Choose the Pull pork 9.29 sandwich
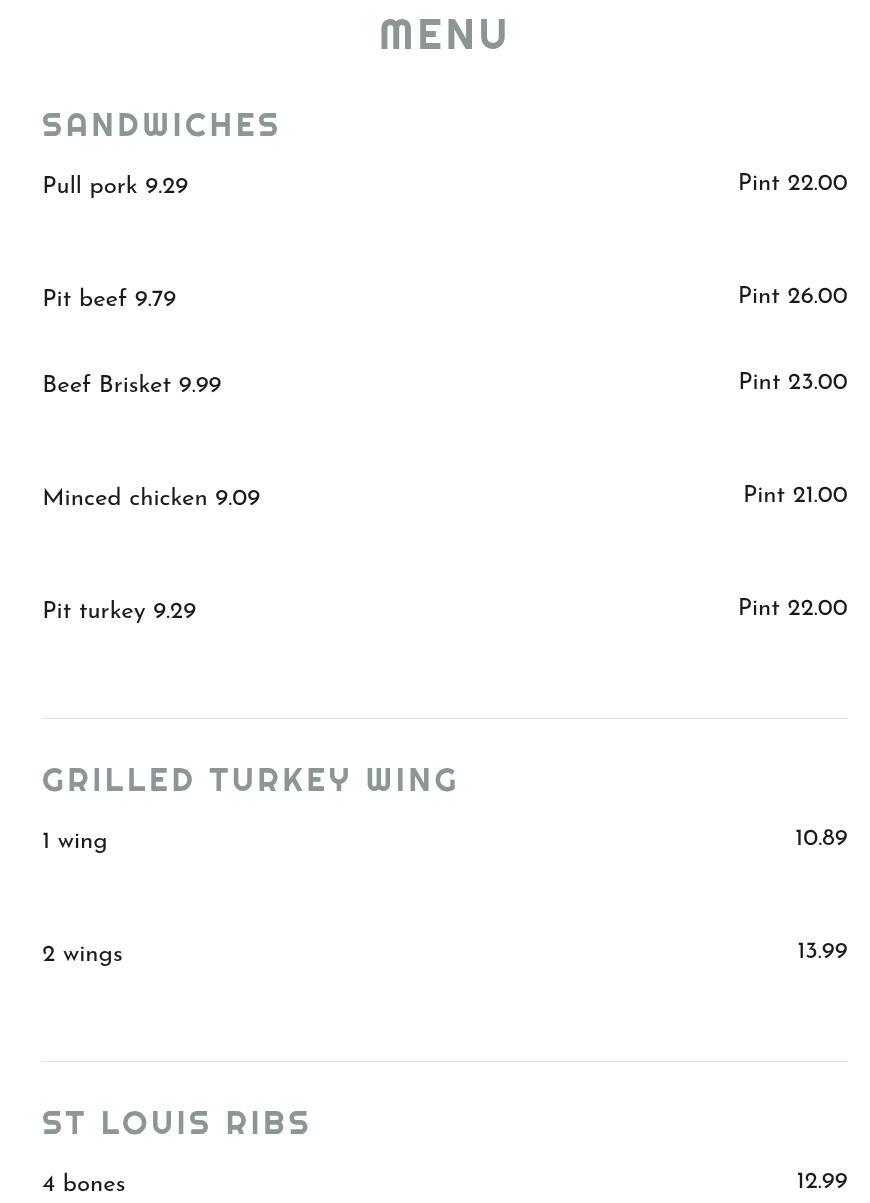870x1203 pixels. (x=115, y=187)
